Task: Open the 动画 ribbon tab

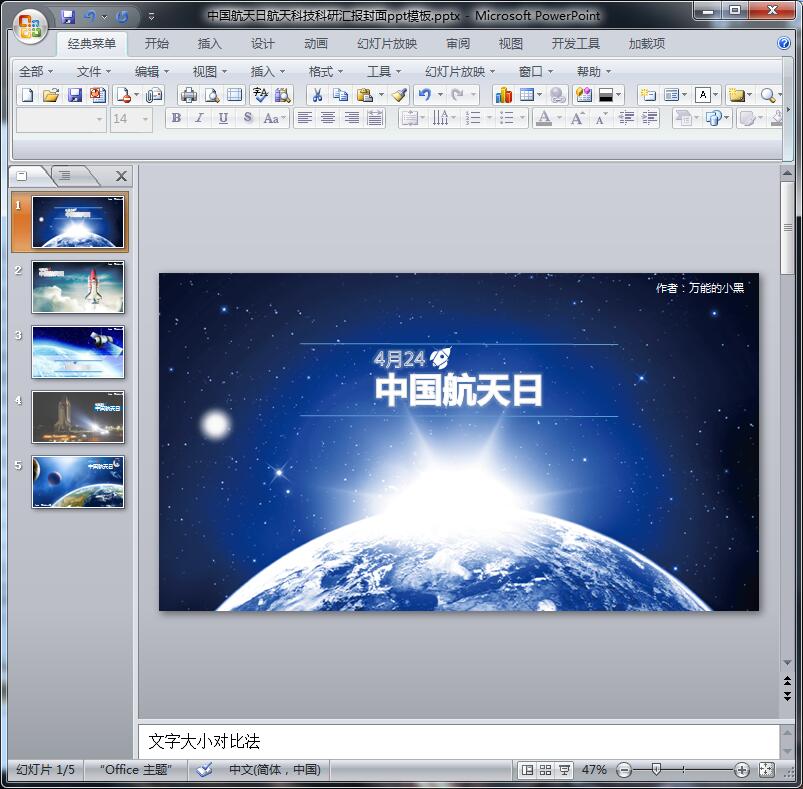Action: click(315, 44)
